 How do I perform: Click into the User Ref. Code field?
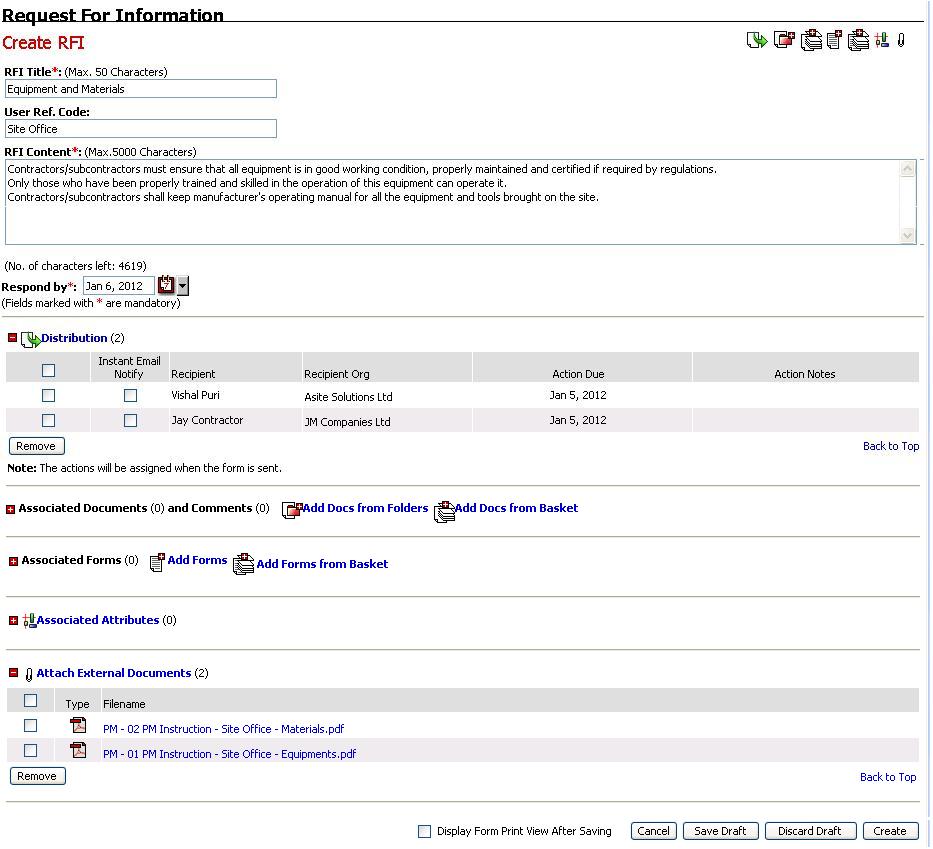pos(140,129)
